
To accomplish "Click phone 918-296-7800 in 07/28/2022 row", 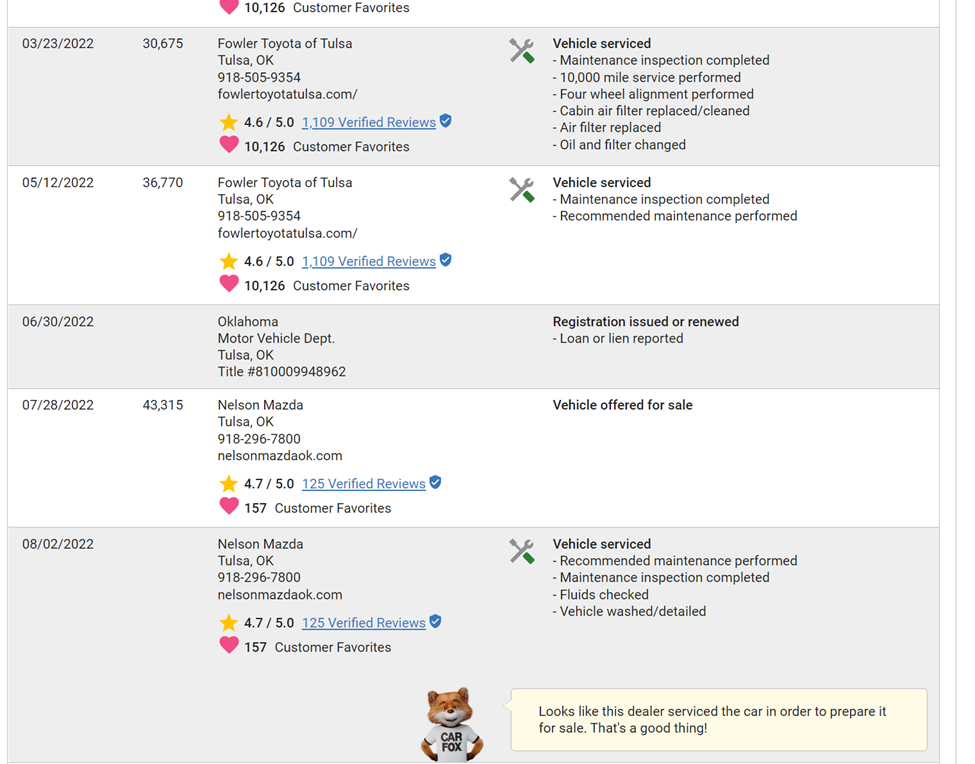I will click(259, 439).
